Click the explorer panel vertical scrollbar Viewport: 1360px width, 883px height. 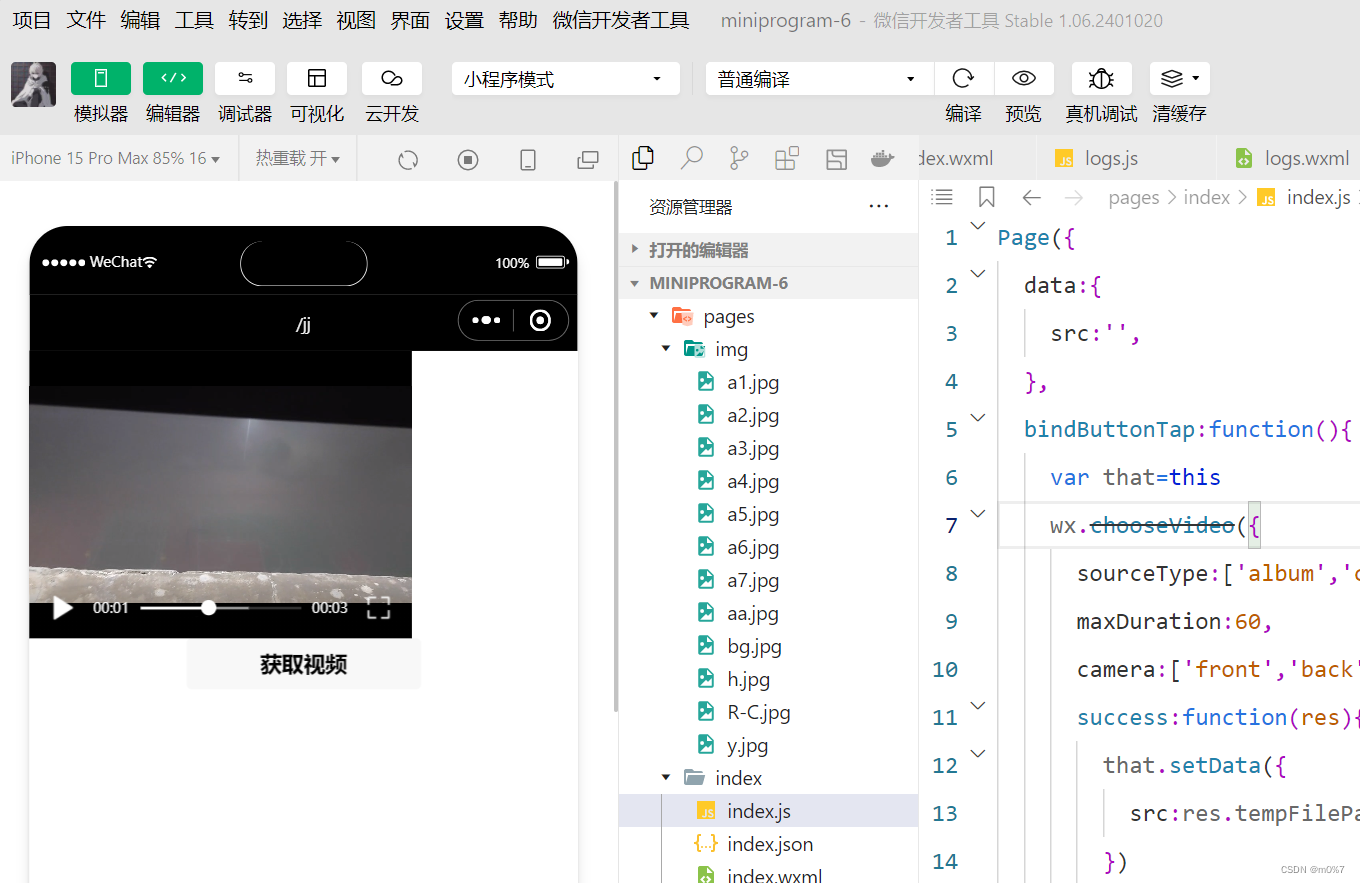click(x=616, y=445)
